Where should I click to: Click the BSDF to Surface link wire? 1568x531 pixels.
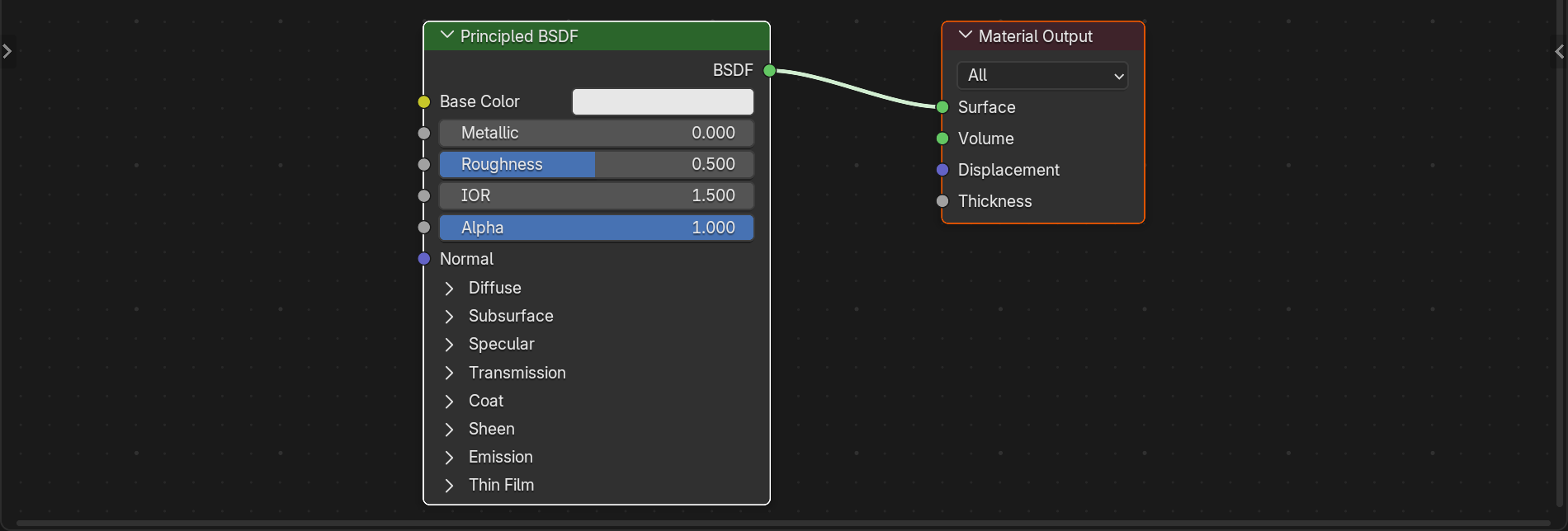pos(856,88)
